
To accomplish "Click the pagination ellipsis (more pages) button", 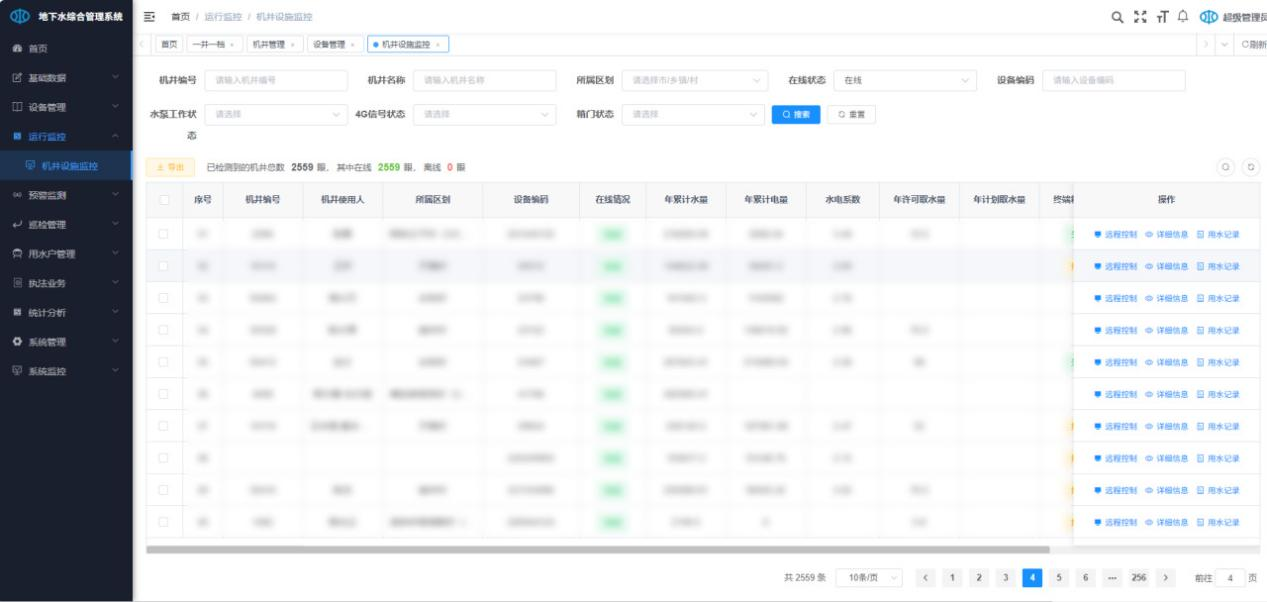I will [1112, 578].
